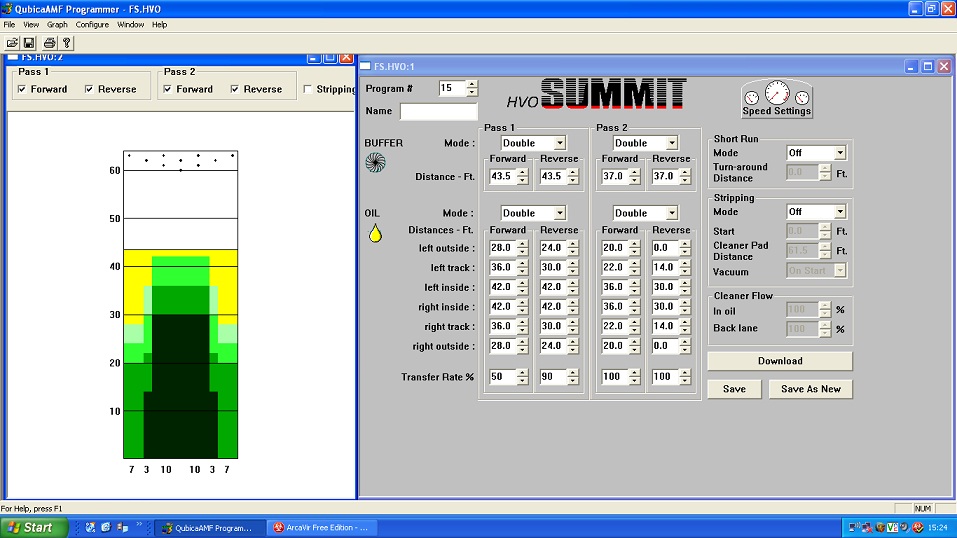Toggle Pass 2 Reverse checkbox
This screenshot has width=957, height=538.
click(235, 89)
